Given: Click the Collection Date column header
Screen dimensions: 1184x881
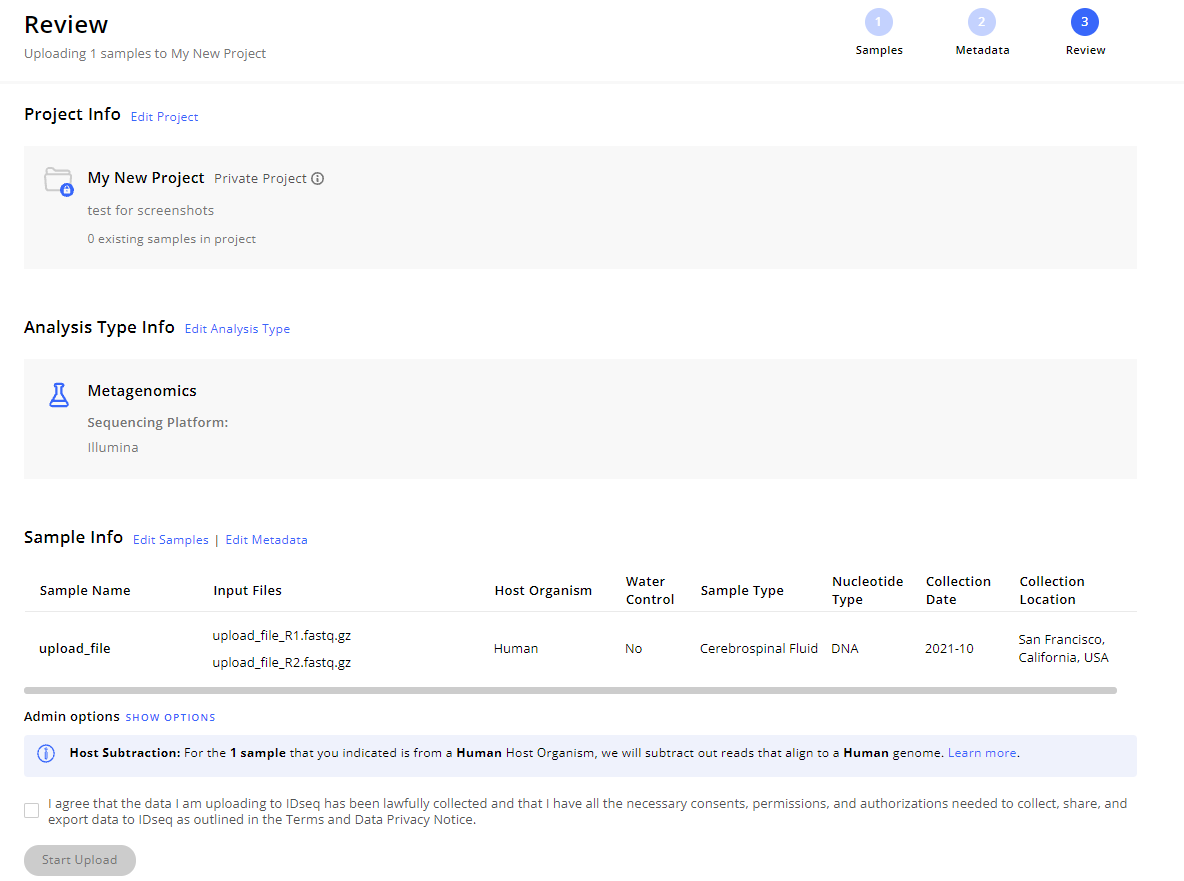Looking at the screenshot, I should [958, 590].
